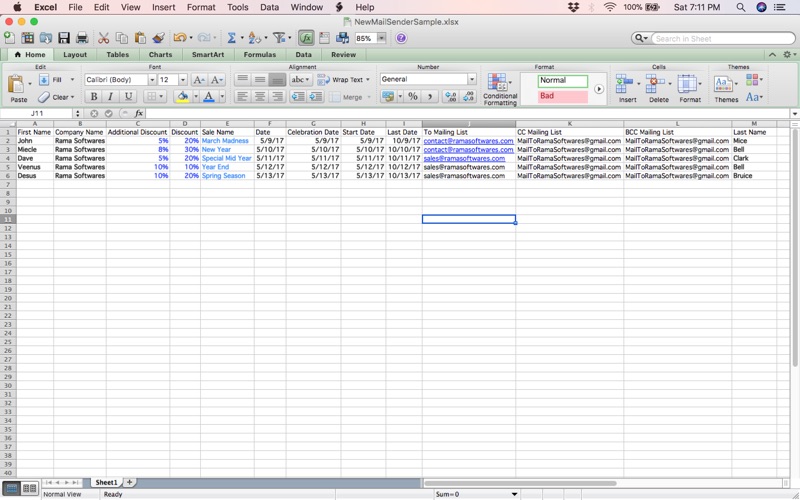The width and height of the screenshot is (800, 500).
Task: Align text left
Action: coord(242,96)
